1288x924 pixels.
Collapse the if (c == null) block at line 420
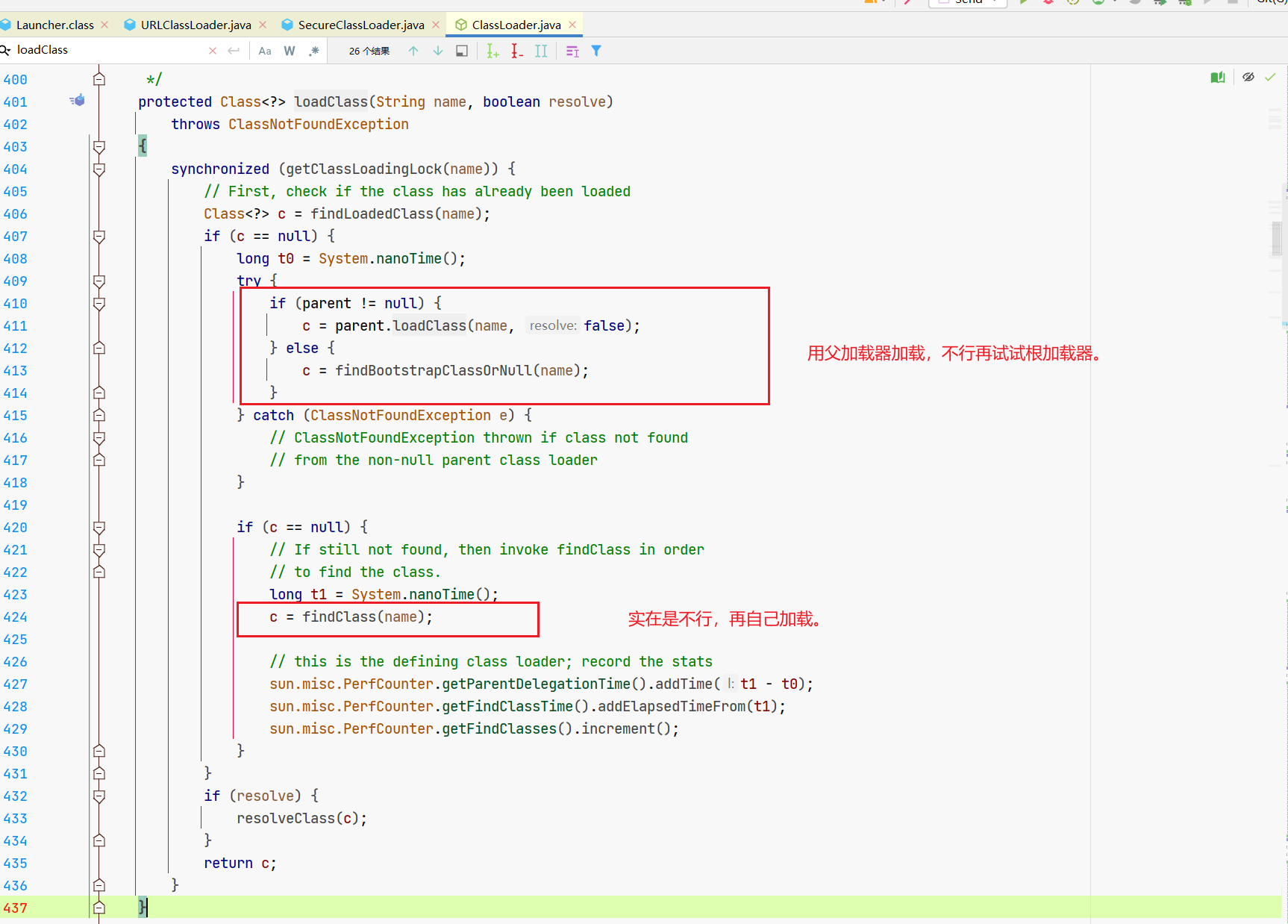(99, 528)
